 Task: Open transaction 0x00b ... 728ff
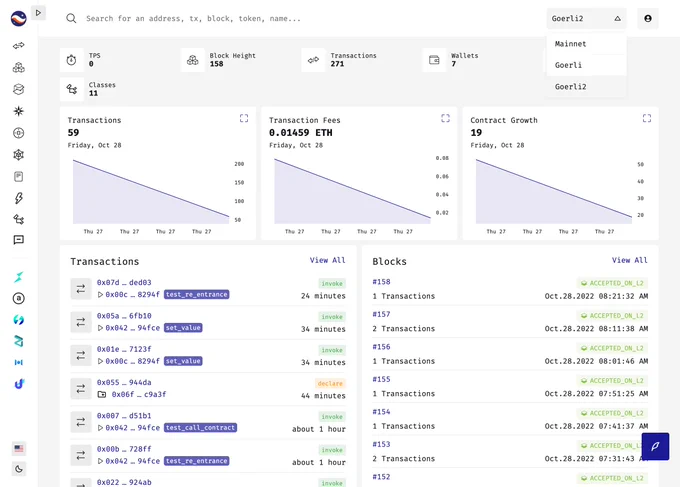pyautogui.click(x=124, y=449)
